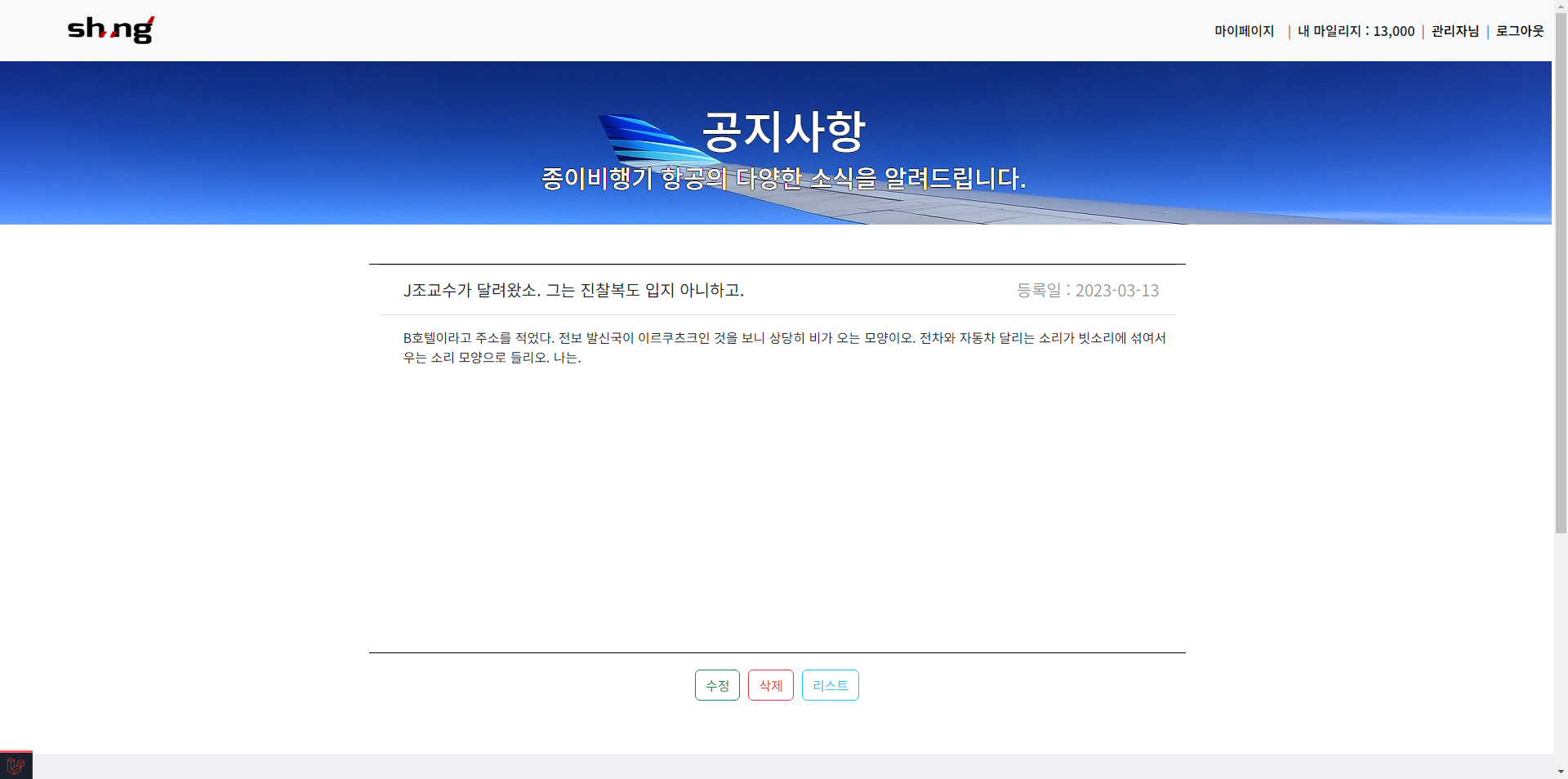The width and height of the screenshot is (1568, 779).
Task: Select the notice title about J조교수
Action: [x=574, y=290]
